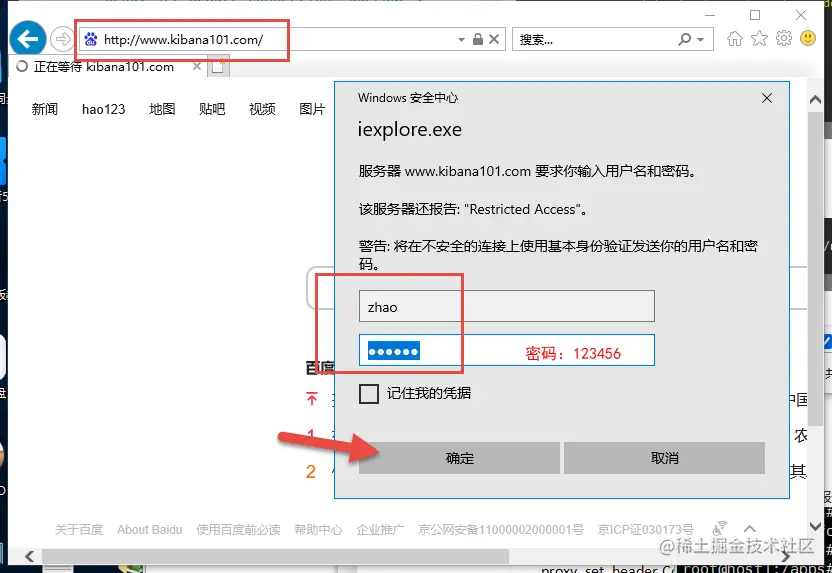
Task: Open About Baidu footer link
Action: point(150,529)
